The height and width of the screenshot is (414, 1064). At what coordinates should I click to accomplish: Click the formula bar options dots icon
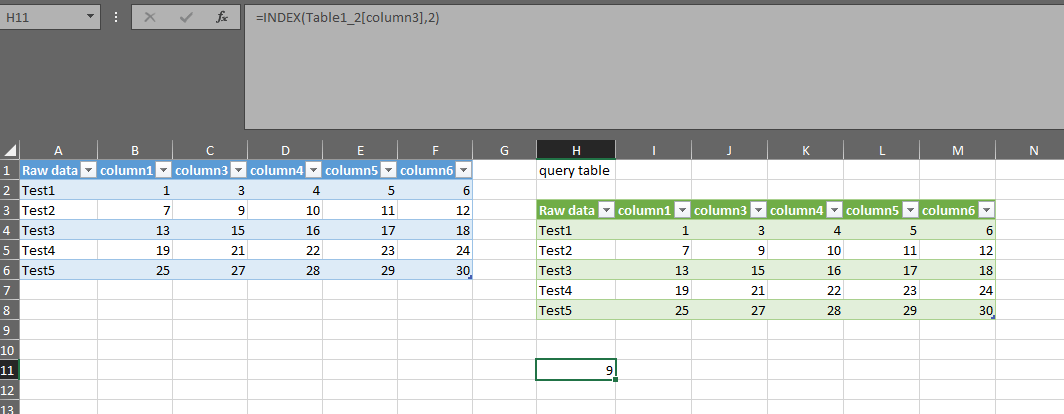click(x=116, y=18)
